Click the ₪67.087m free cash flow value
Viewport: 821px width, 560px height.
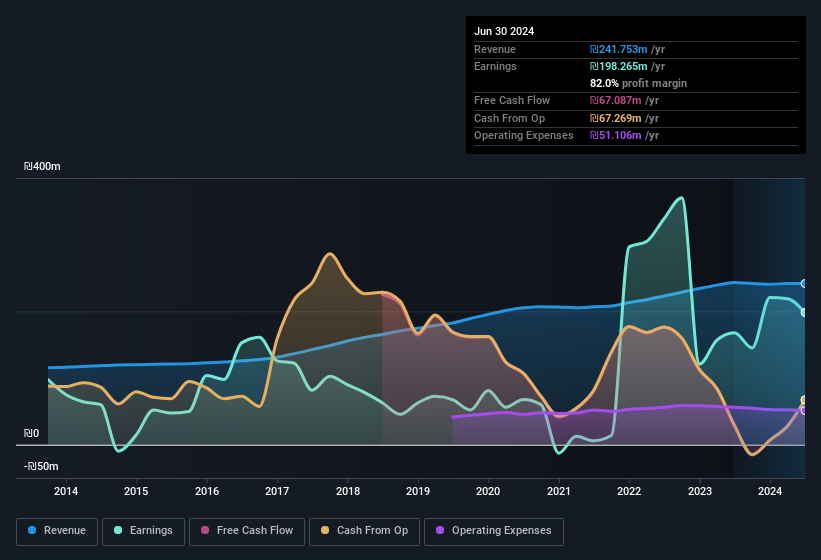tap(615, 100)
